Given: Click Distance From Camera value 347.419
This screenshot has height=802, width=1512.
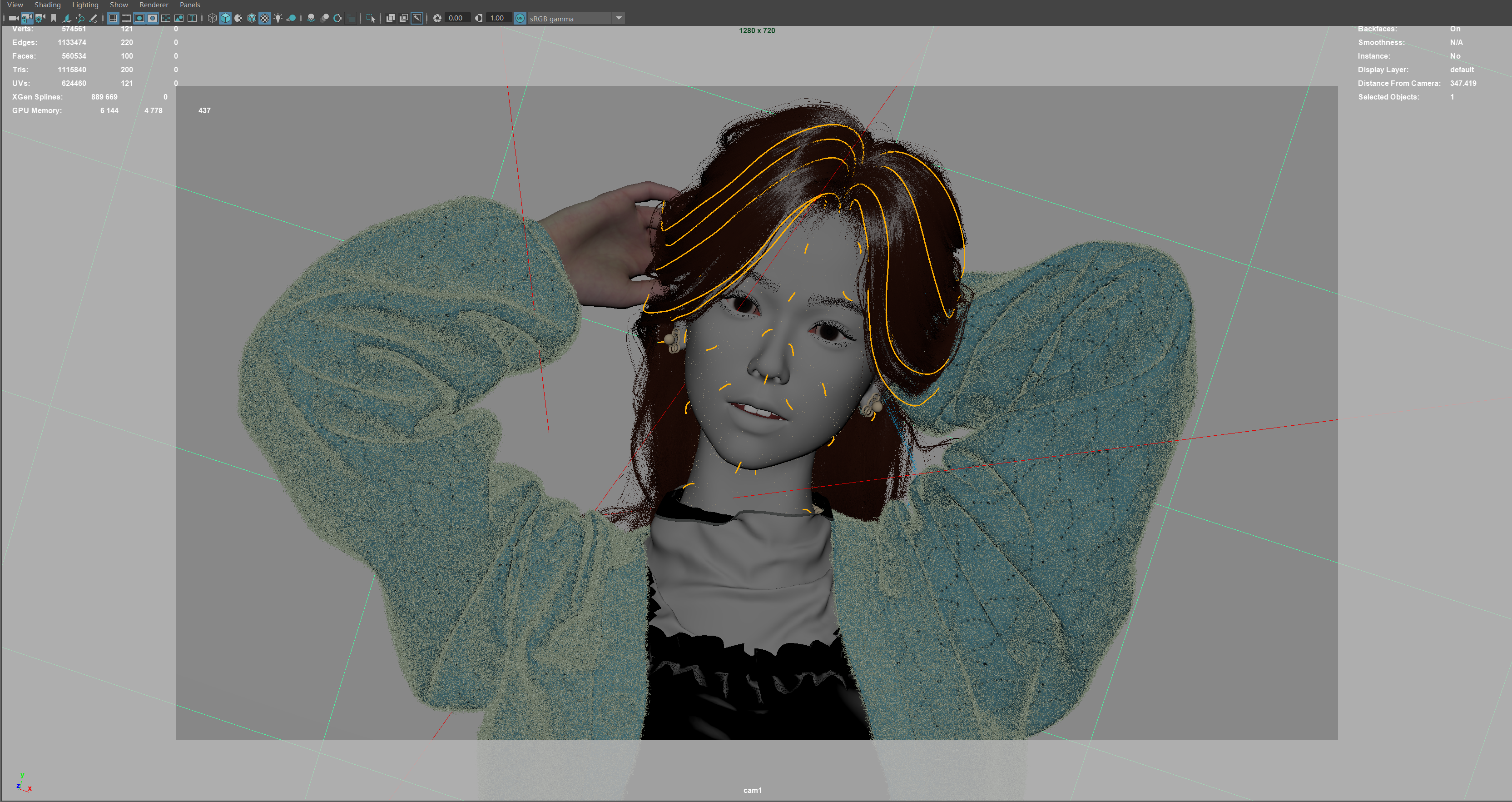Looking at the screenshot, I should point(1462,83).
